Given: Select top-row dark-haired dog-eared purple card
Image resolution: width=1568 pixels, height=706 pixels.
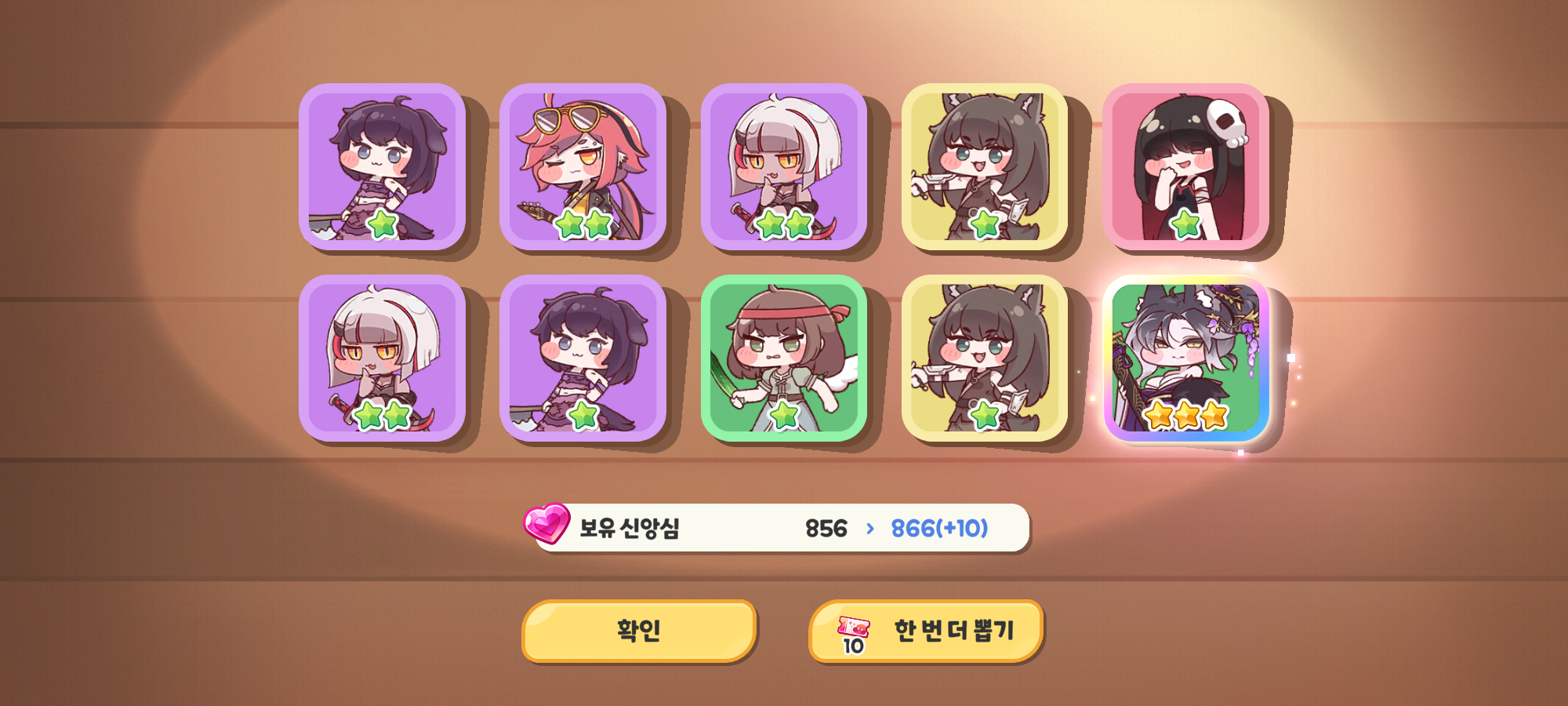Looking at the screenshot, I should (x=382, y=167).
